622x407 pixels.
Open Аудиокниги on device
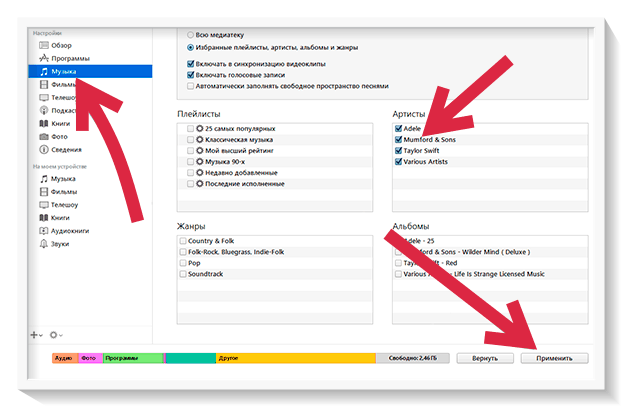point(43,230)
